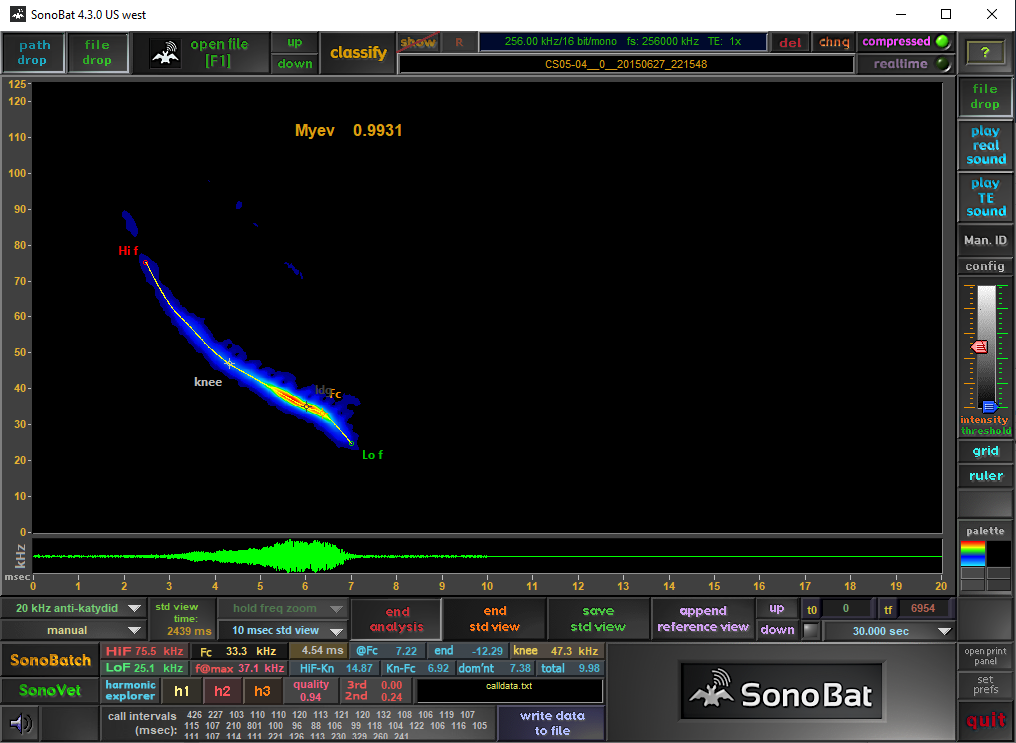
Task: Open the harmonic explorer
Action: pyautogui.click(x=129, y=690)
